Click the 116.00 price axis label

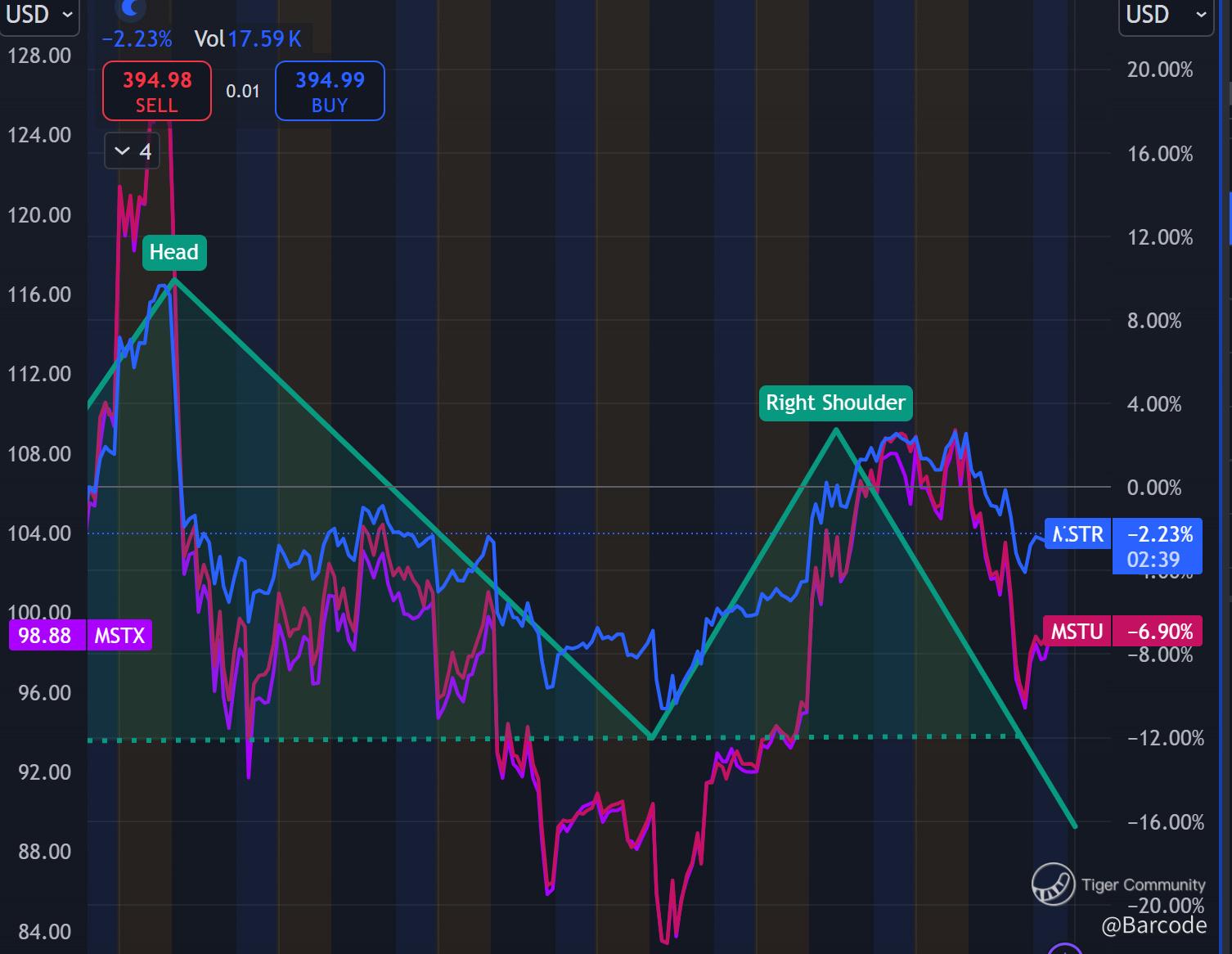[39, 295]
